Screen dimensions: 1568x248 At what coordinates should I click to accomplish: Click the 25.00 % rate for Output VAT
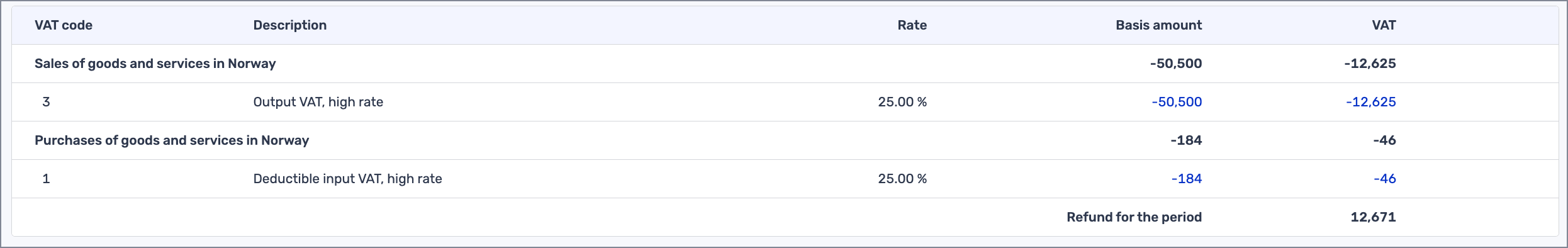click(902, 102)
